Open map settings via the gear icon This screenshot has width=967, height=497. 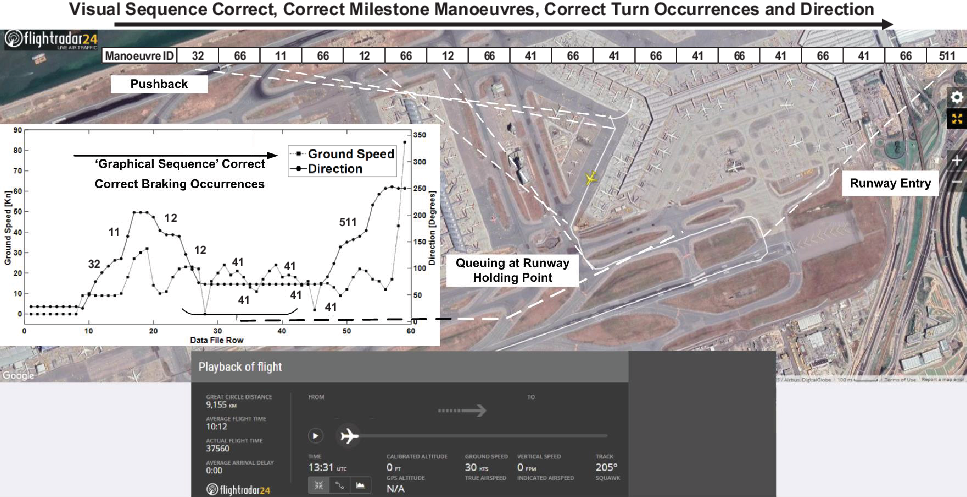click(x=956, y=97)
